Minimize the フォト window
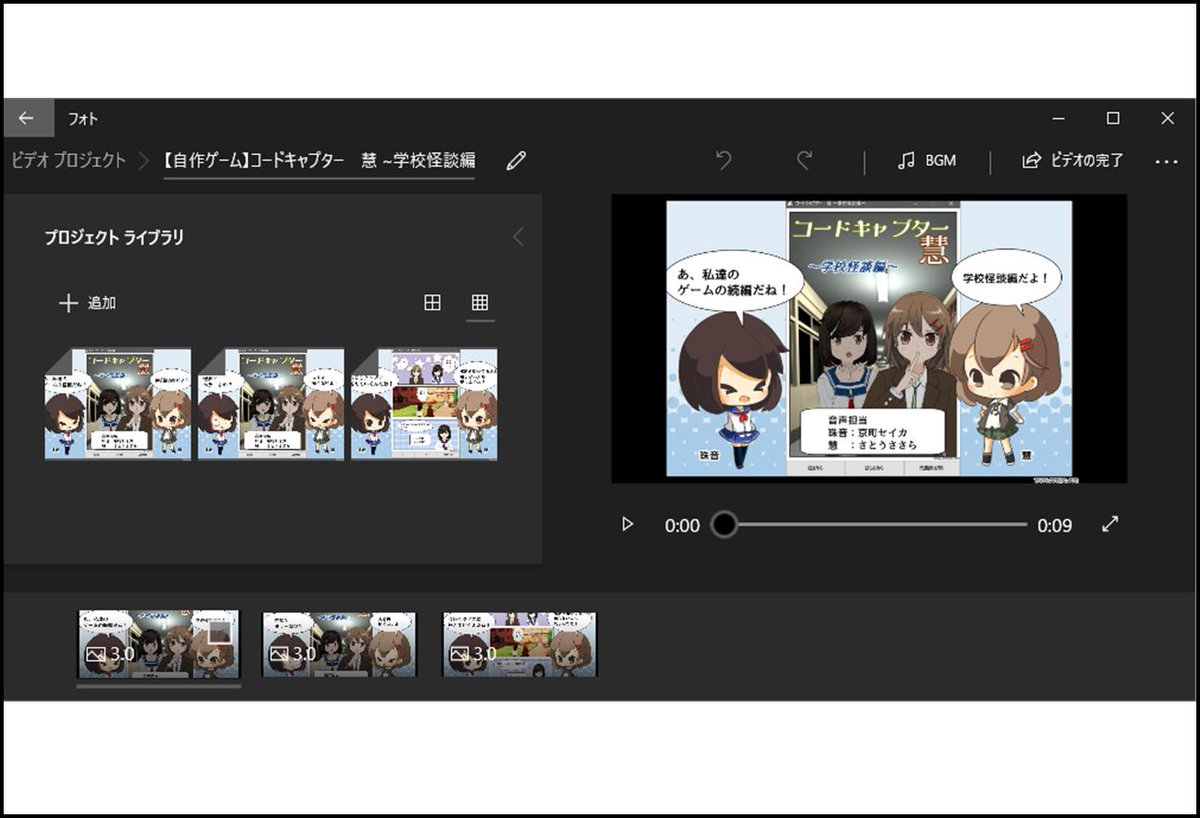Viewport: 1200px width, 818px height. (1059, 118)
